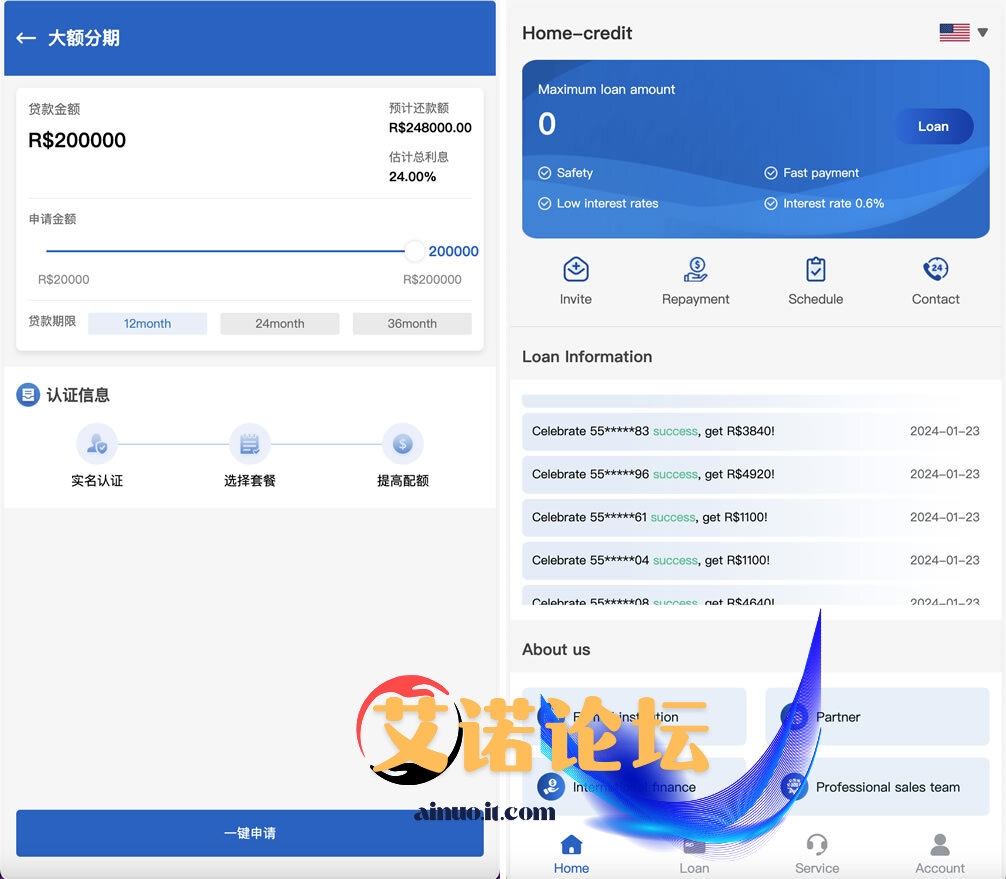The image size is (1006, 879).
Task: Select the 36month loan term
Action: 412,323
